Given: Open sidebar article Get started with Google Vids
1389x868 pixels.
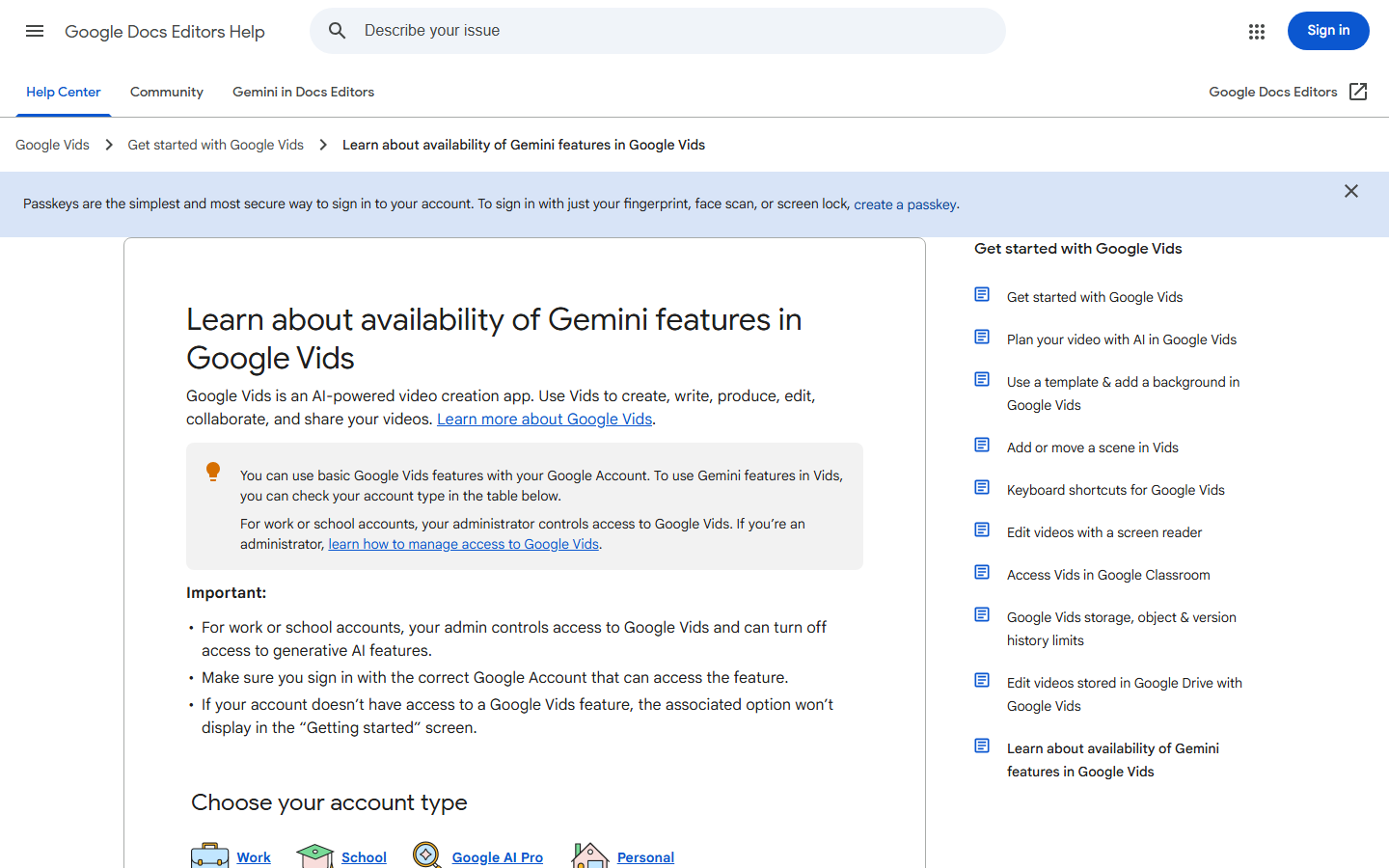Looking at the screenshot, I should [x=1095, y=297].
